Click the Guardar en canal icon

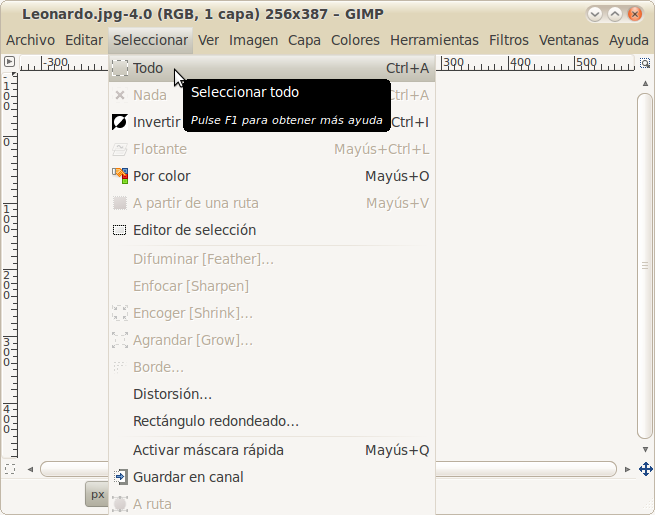pyautogui.click(x=120, y=477)
